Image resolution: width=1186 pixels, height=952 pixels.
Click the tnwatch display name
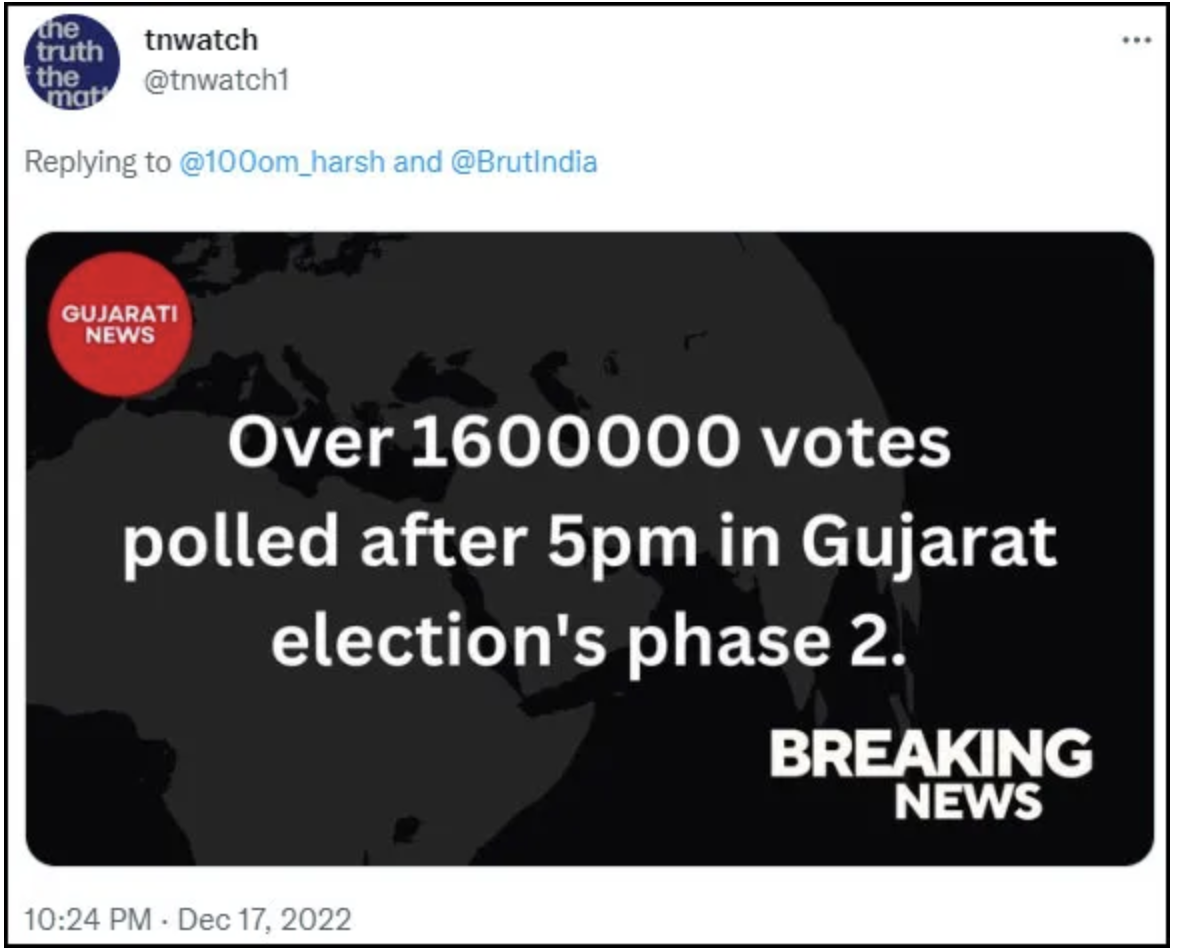click(201, 40)
